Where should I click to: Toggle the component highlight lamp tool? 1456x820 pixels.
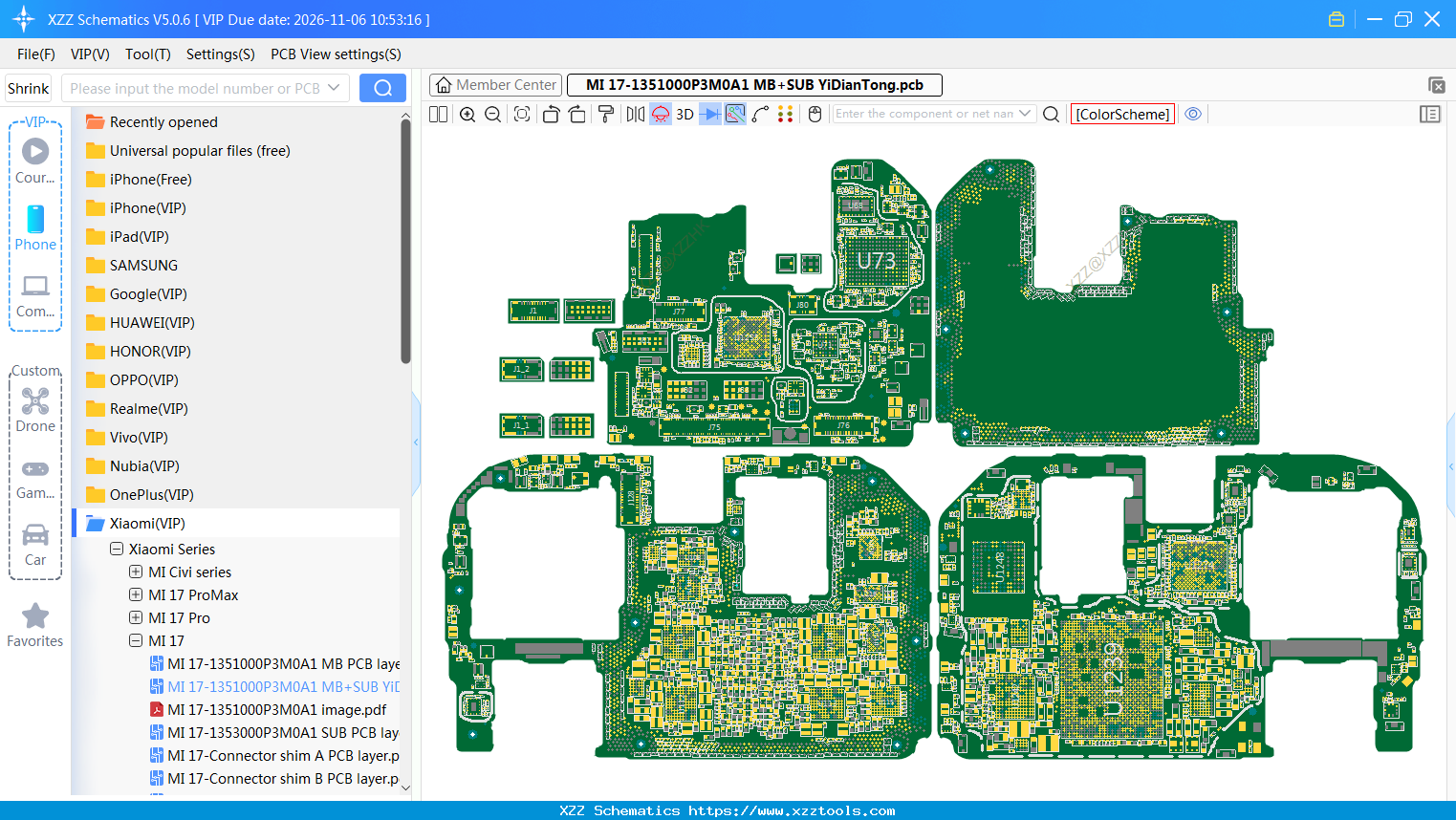660,114
